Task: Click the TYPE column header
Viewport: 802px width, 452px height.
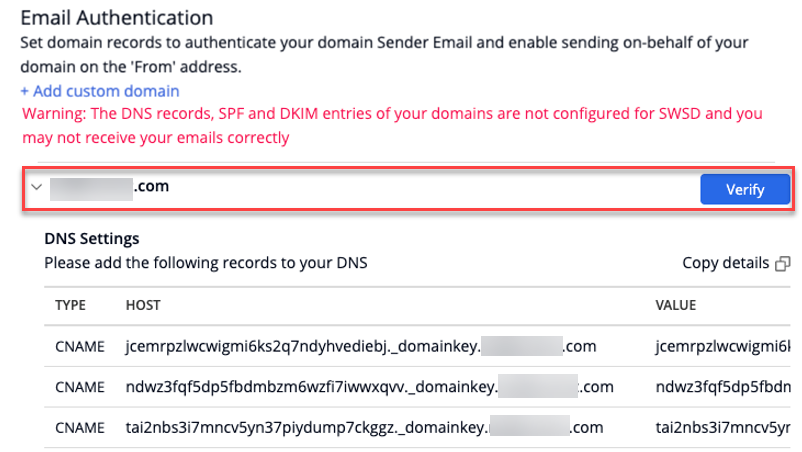Action: [x=71, y=304]
